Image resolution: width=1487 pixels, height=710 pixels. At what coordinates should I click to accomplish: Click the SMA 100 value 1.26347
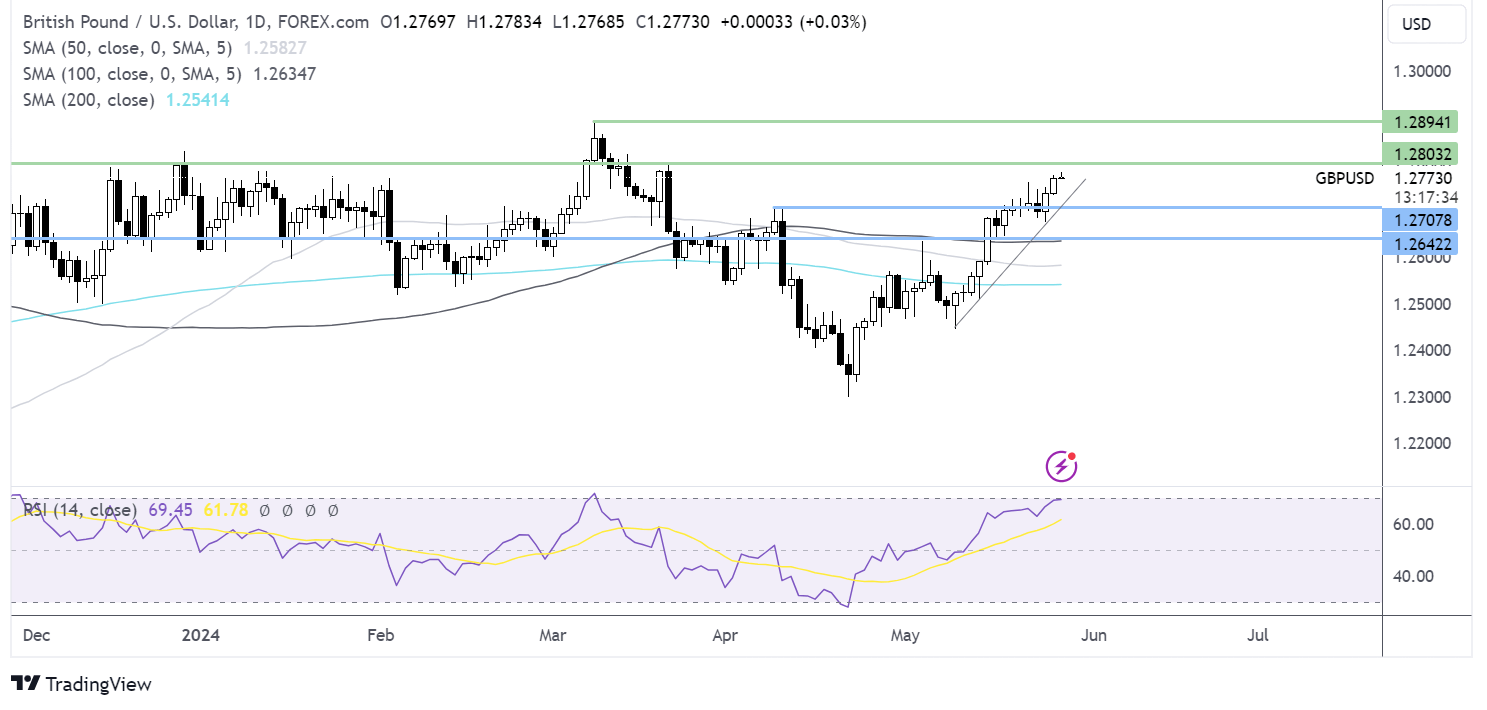point(284,73)
